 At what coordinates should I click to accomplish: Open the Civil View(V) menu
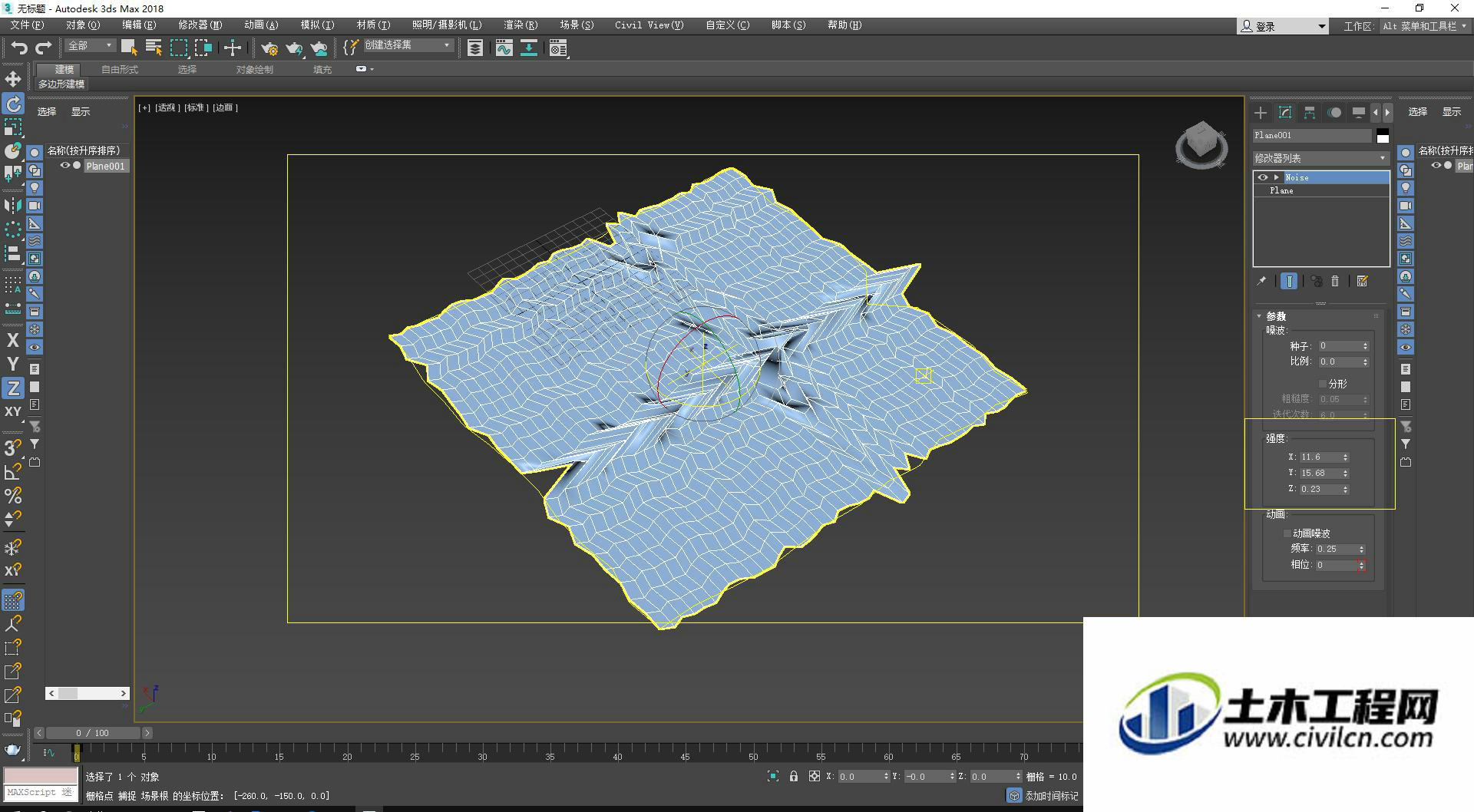point(649,25)
